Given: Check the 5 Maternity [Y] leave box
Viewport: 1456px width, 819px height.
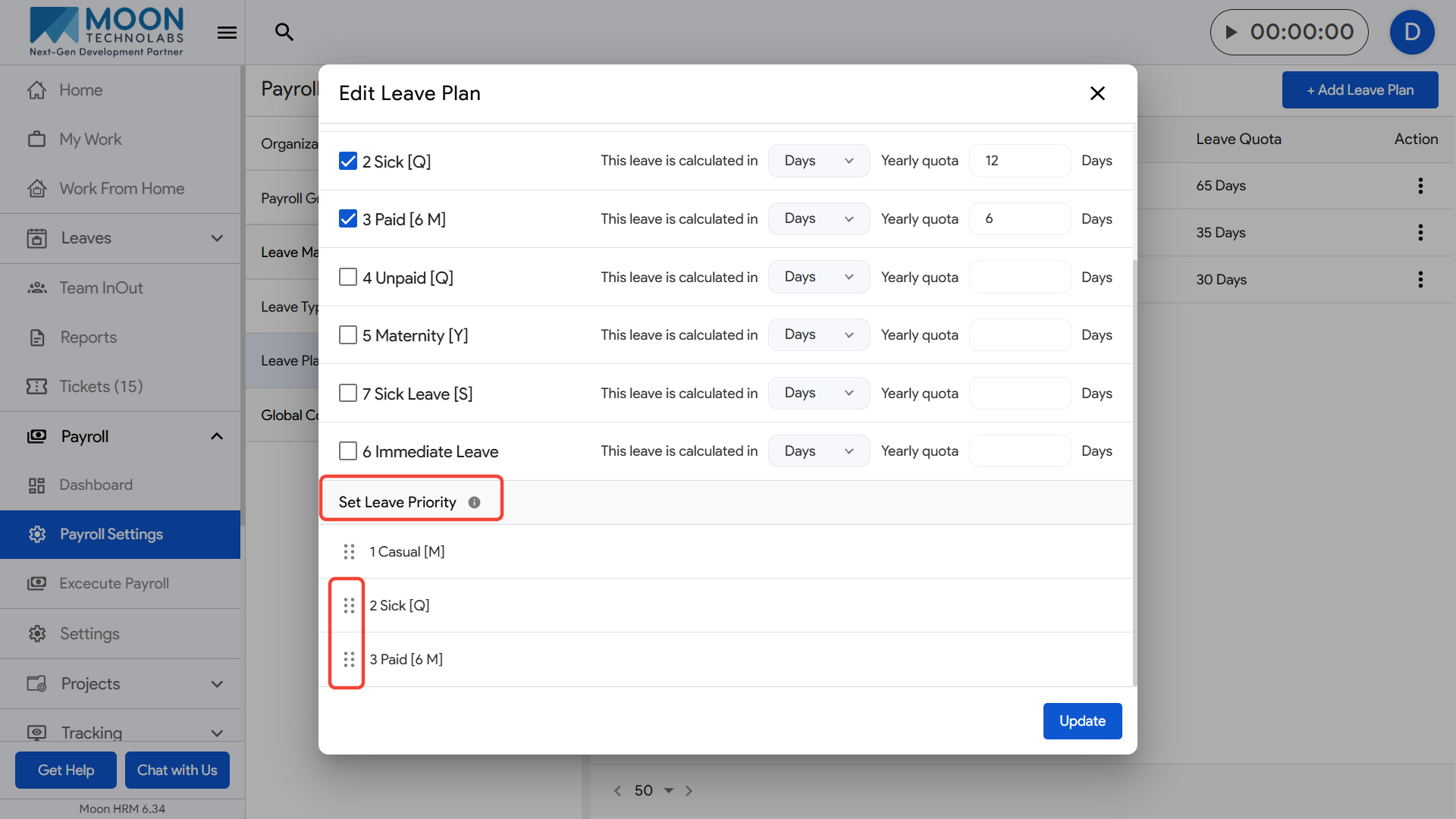Looking at the screenshot, I should point(348,334).
